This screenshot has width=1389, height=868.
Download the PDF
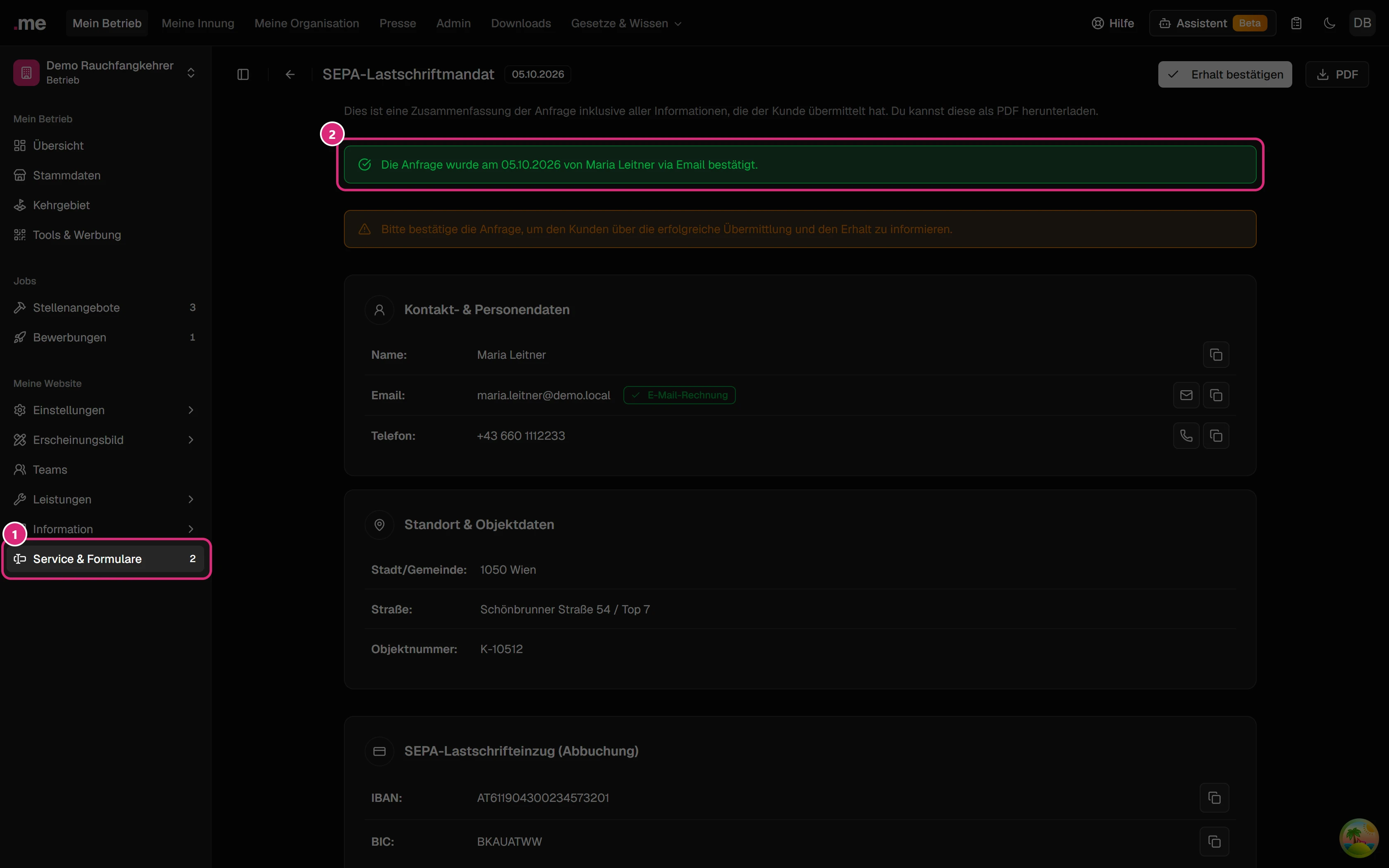pos(1337,75)
